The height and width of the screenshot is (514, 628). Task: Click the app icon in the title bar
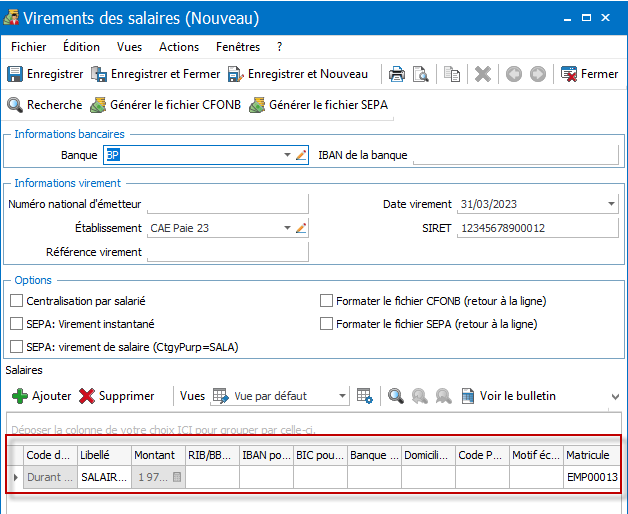click(x=11, y=18)
